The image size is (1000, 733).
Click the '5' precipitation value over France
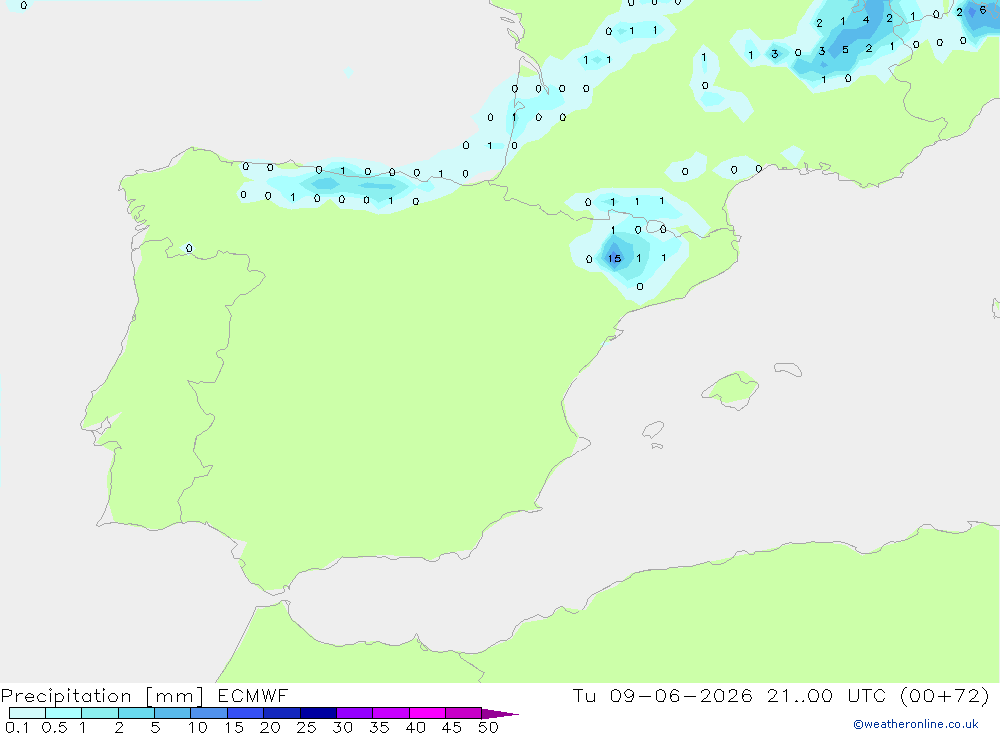[845, 49]
